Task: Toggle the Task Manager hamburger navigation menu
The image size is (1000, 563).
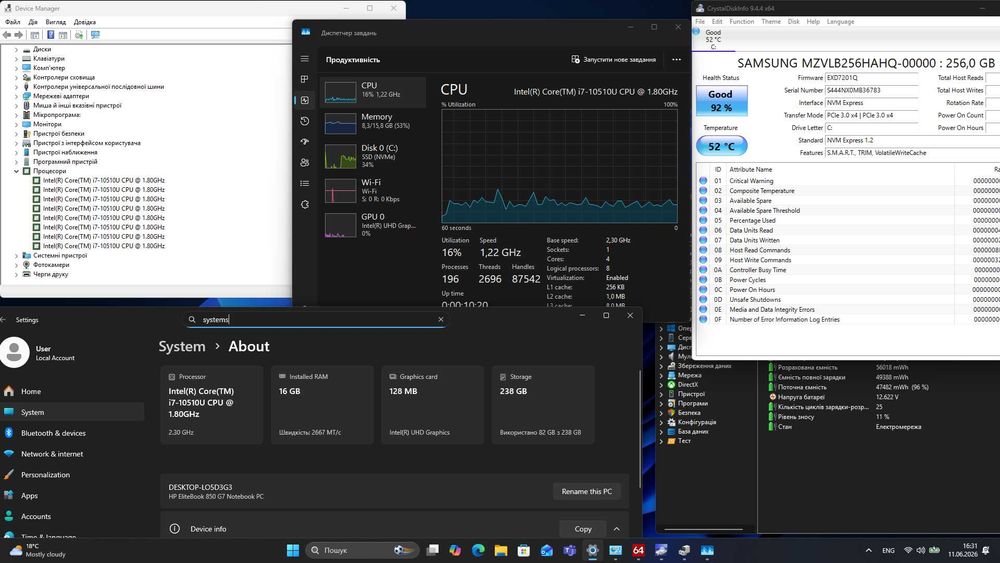Action: click(304, 59)
